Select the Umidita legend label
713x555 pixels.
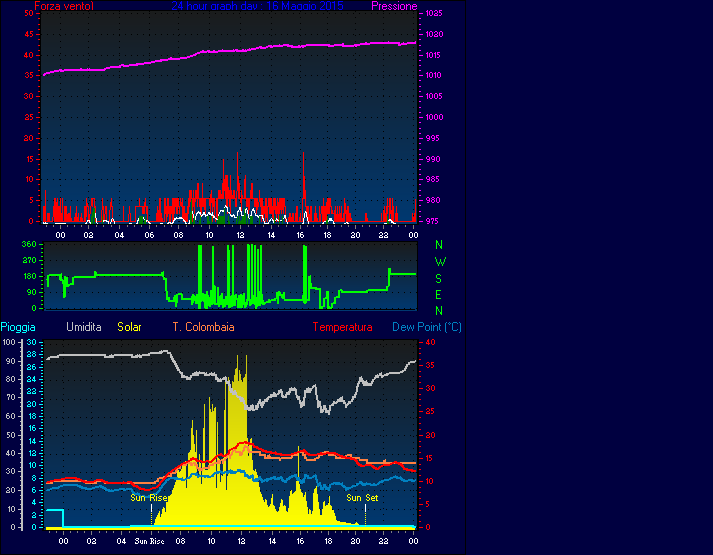pyautogui.click(x=84, y=327)
